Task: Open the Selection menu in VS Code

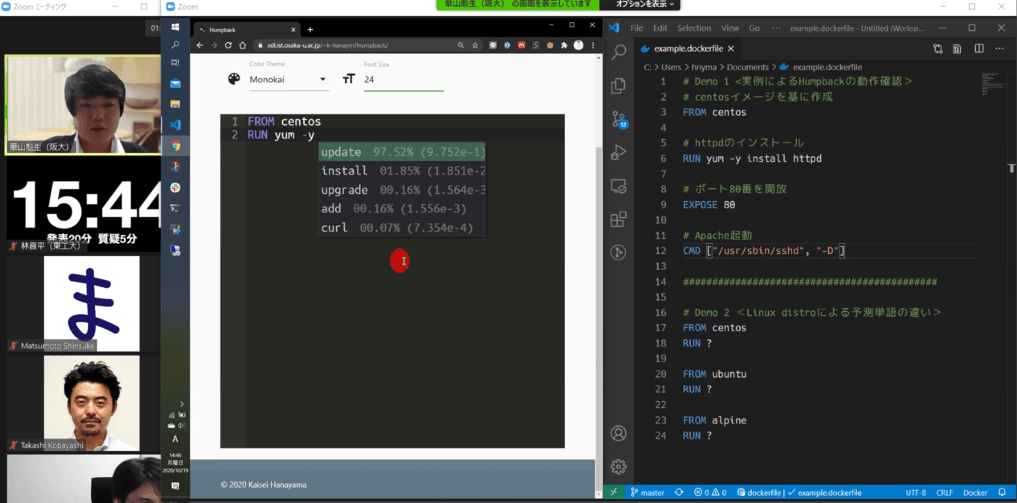Action: point(693,28)
